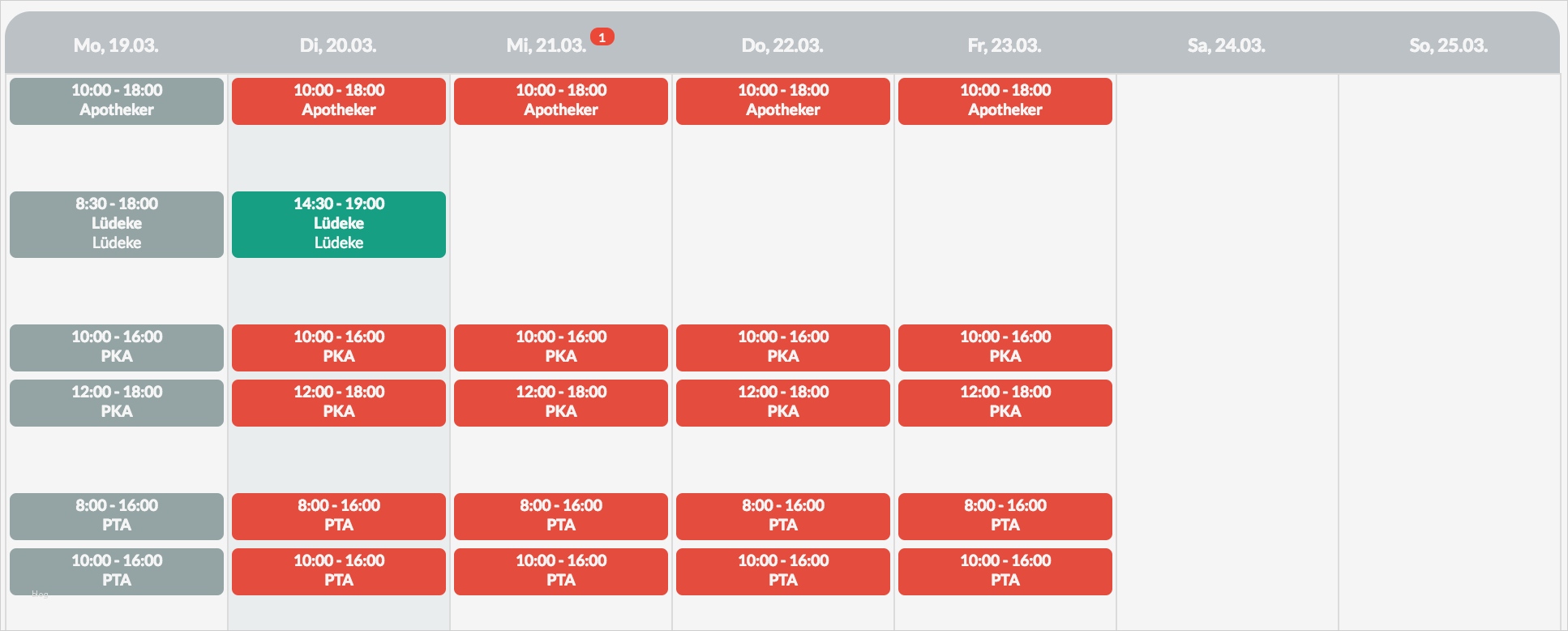Click the empty Saturday column area
The width and height of the screenshot is (1568, 631).
[x=1227, y=324]
